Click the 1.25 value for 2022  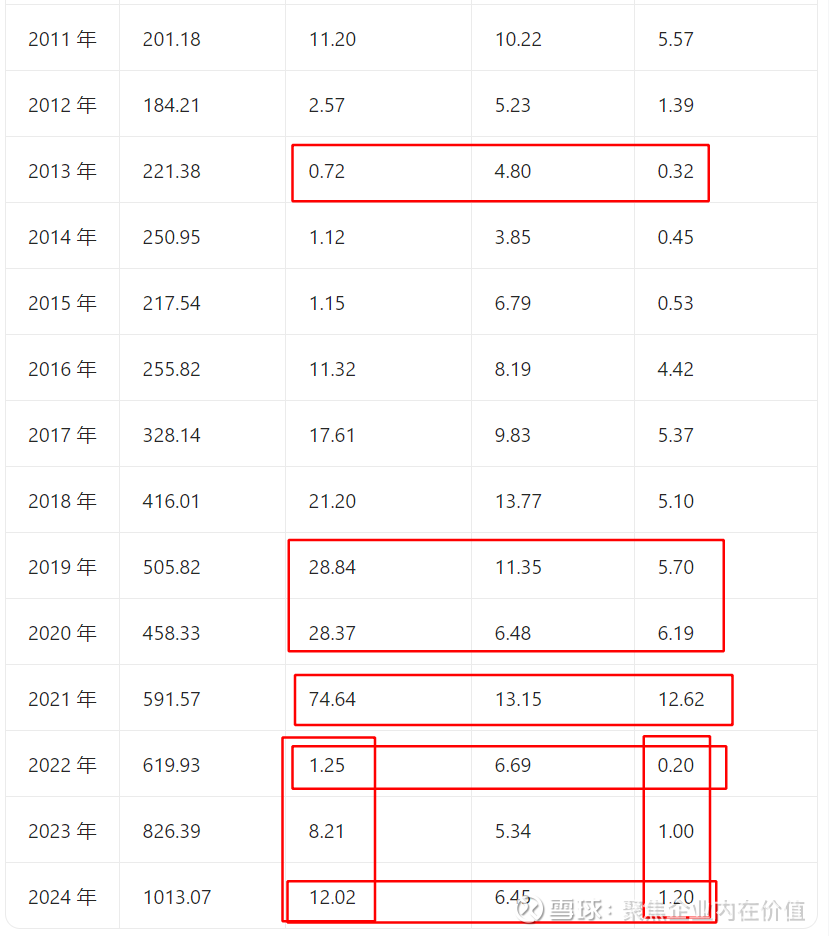(x=327, y=766)
